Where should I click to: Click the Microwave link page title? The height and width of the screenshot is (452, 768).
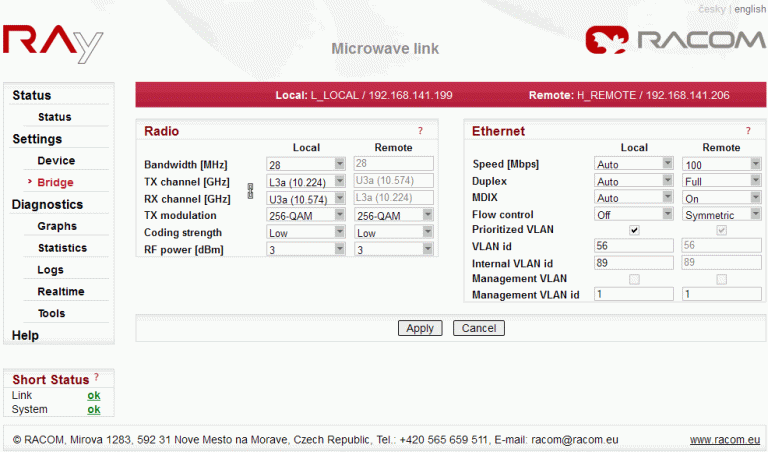[385, 48]
